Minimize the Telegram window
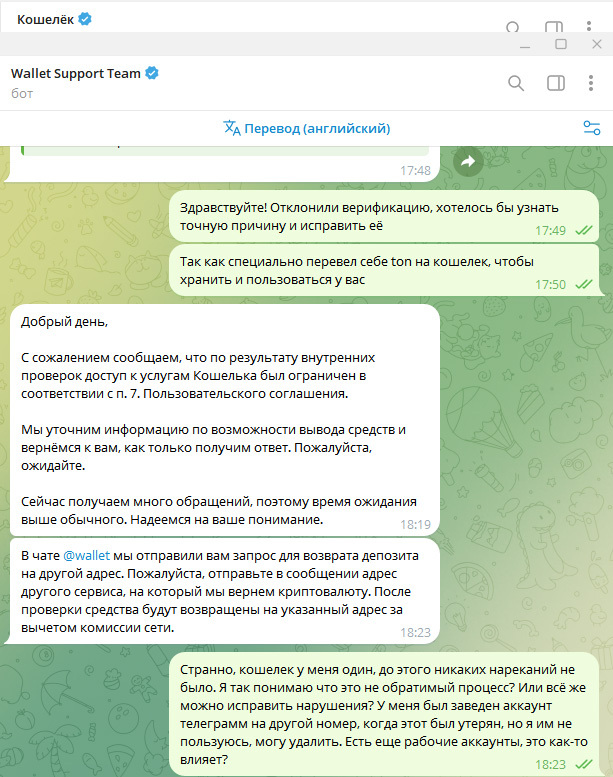This screenshot has width=613, height=777. (x=525, y=45)
